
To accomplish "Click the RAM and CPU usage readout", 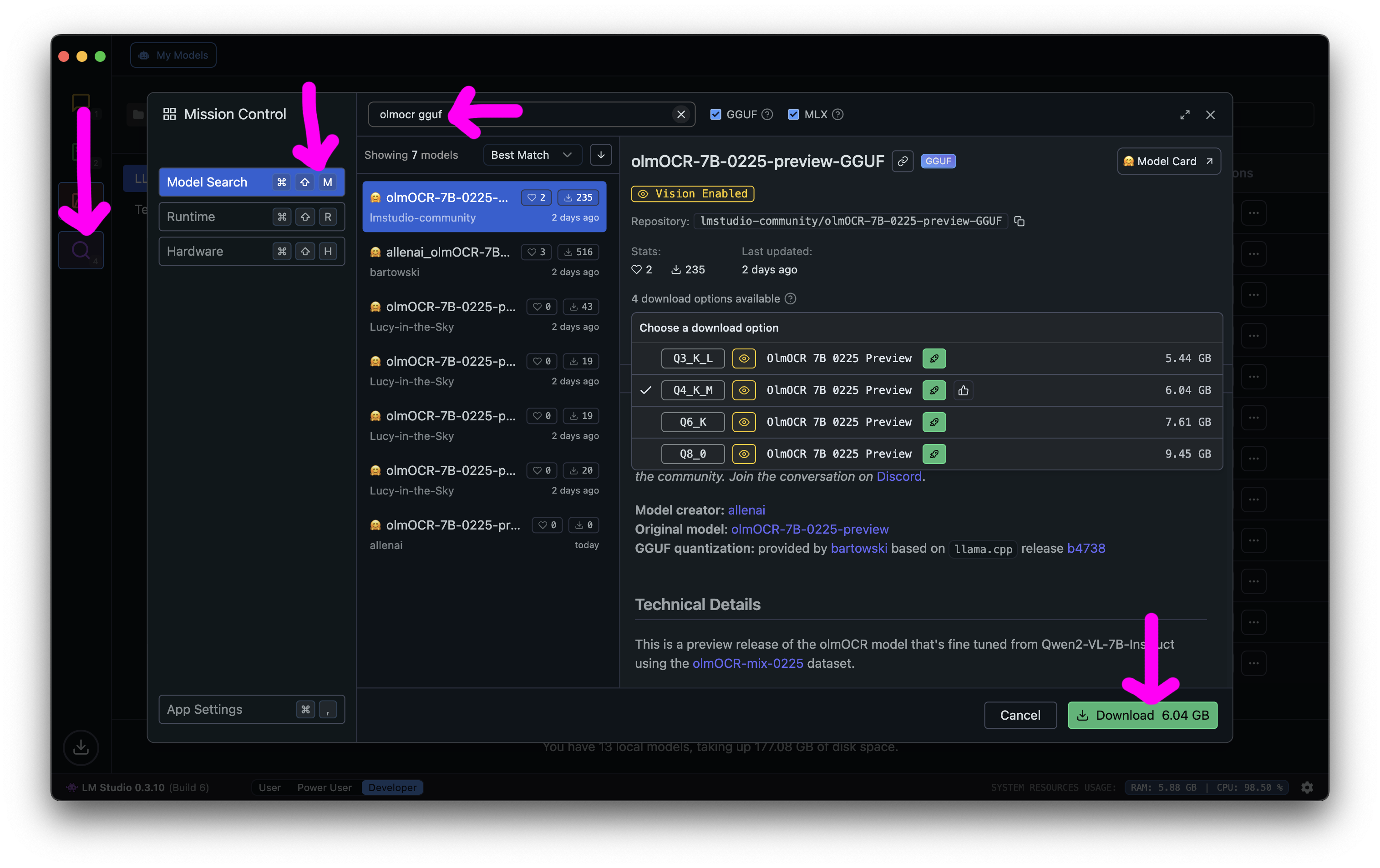I will point(1206,787).
